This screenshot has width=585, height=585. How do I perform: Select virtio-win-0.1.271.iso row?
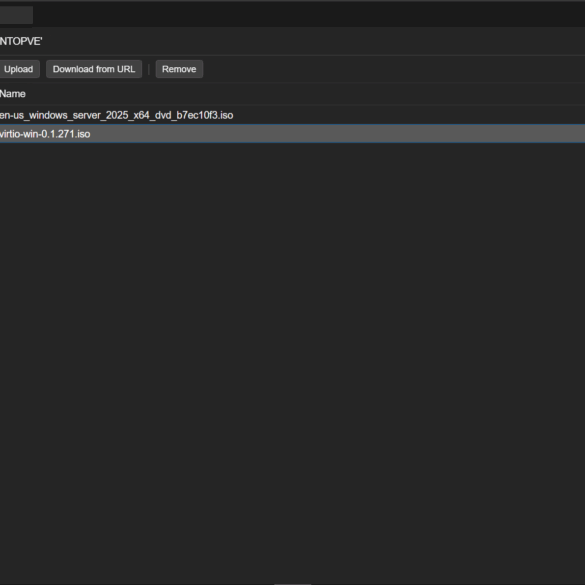292,134
